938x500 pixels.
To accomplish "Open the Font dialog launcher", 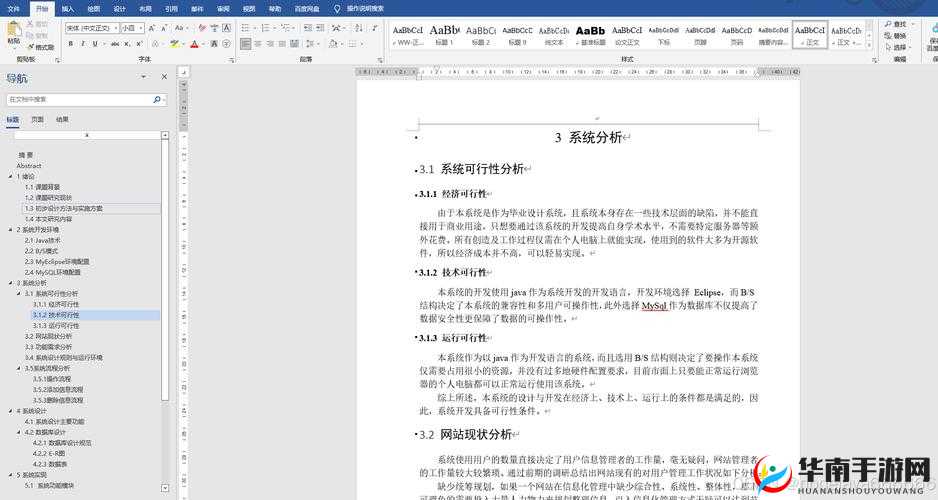I will 232,60.
